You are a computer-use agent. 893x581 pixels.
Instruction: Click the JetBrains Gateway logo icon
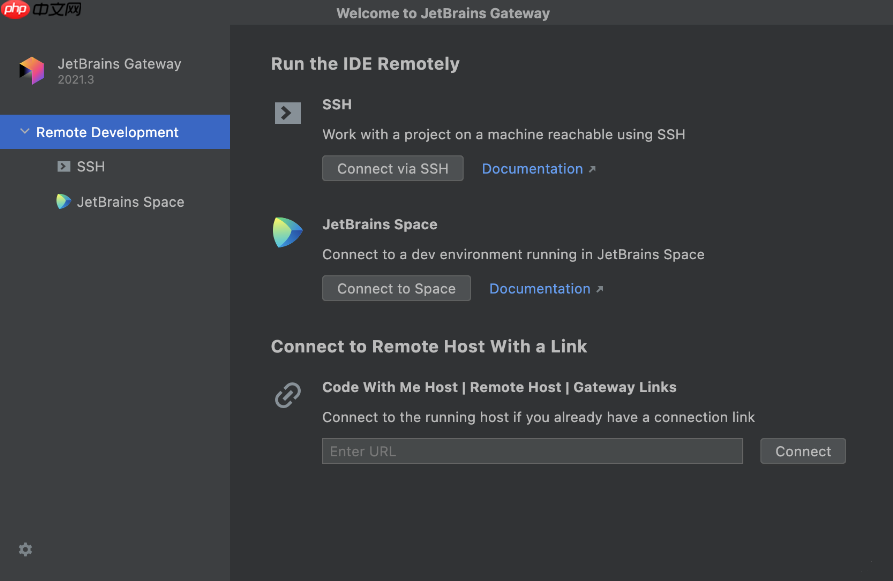coord(32,70)
